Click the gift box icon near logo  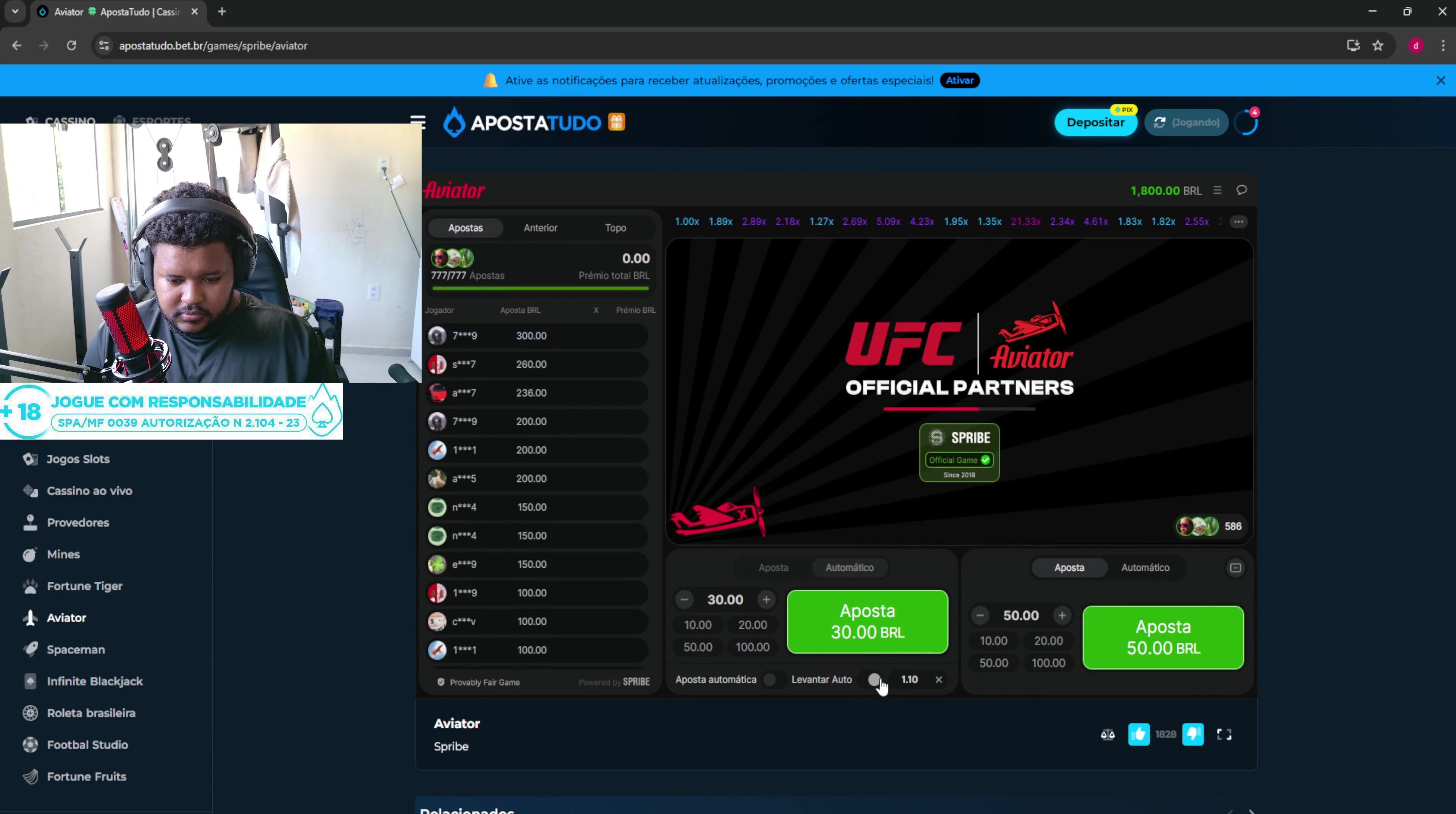(x=617, y=122)
